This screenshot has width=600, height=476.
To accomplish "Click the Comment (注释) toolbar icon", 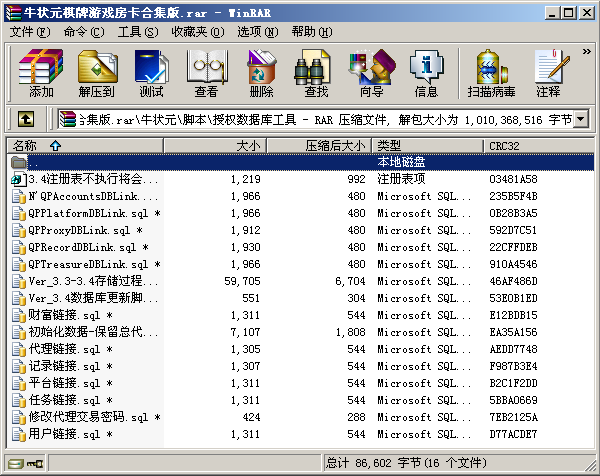I will click(x=548, y=73).
